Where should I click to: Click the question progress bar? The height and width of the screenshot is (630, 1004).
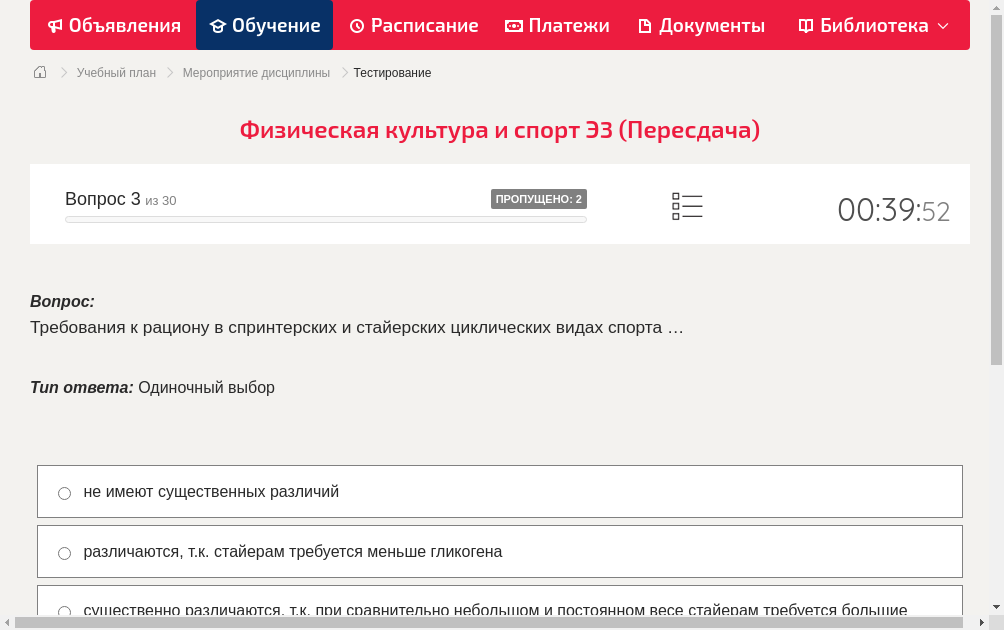325,219
